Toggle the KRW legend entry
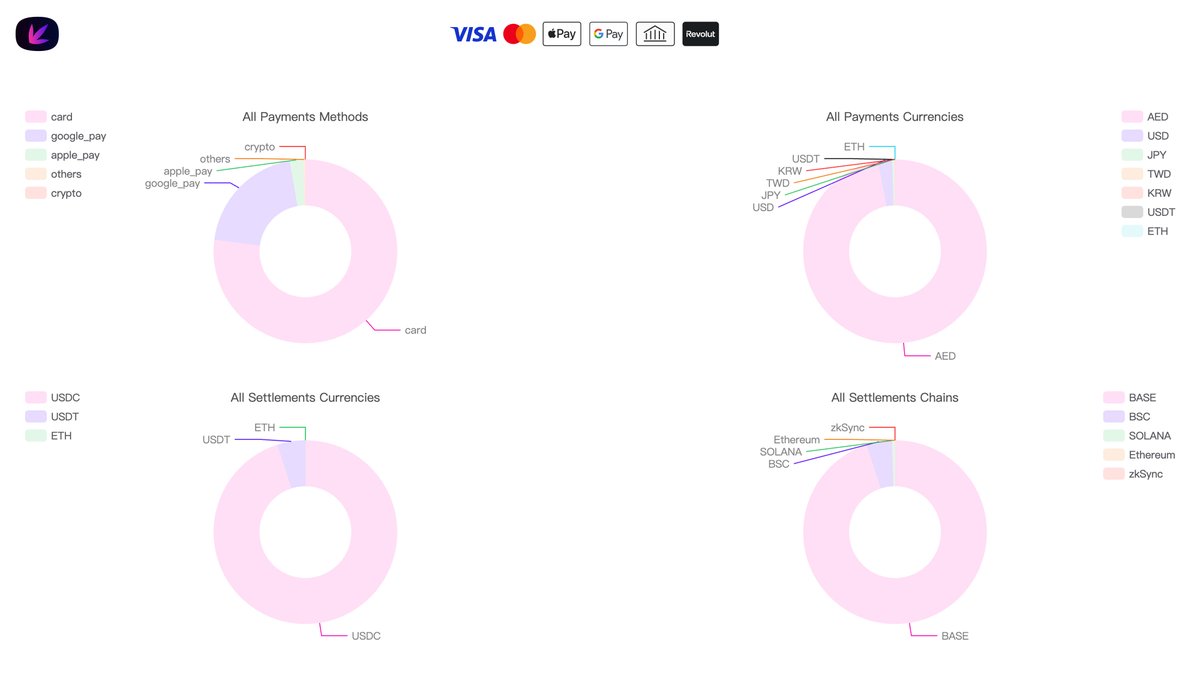The width and height of the screenshot is (1200, 677). (x=1147, y=193)
